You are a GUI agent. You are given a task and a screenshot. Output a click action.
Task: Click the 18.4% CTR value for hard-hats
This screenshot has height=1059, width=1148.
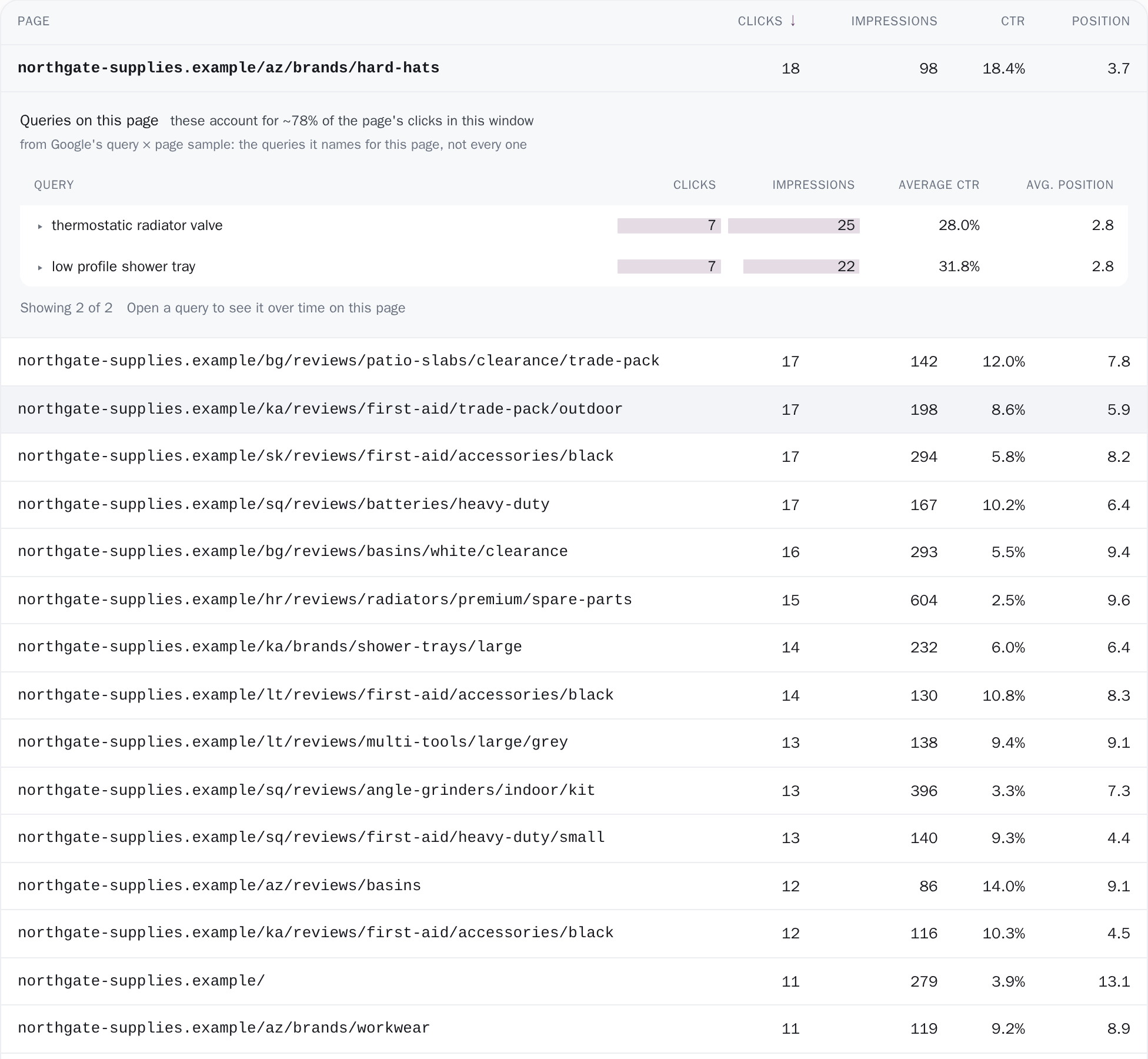pos(1004,68)
